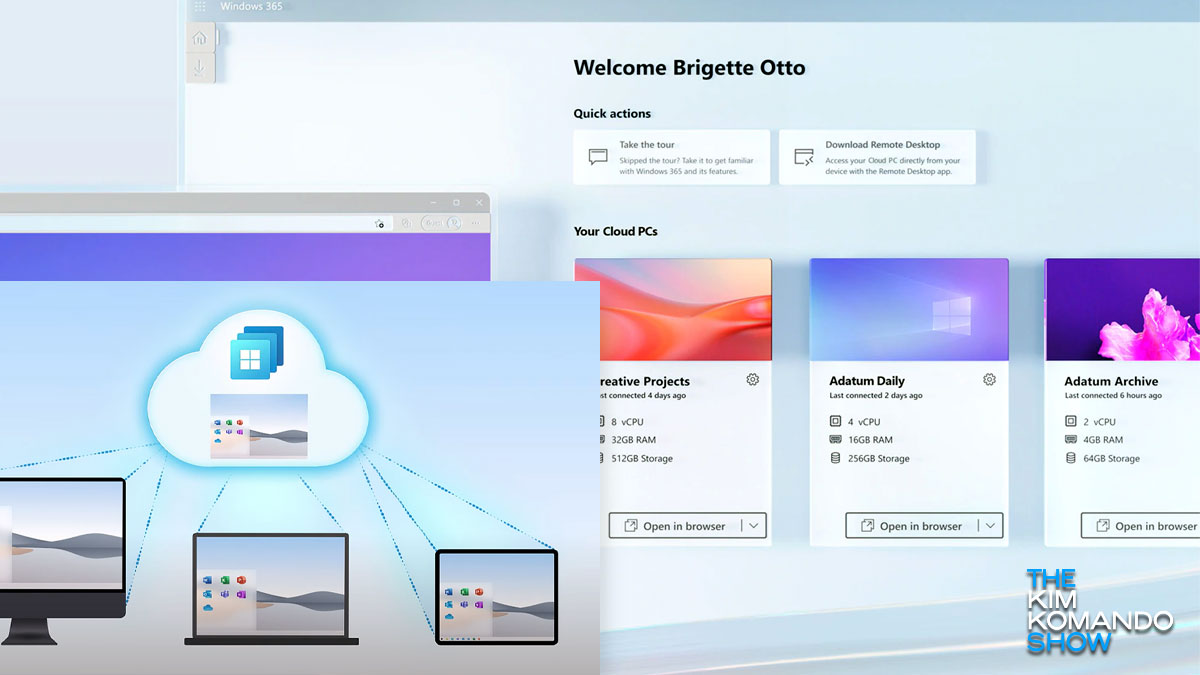Open settings gear for Creative Projects
1200x675 pixels.
point(752,380)
